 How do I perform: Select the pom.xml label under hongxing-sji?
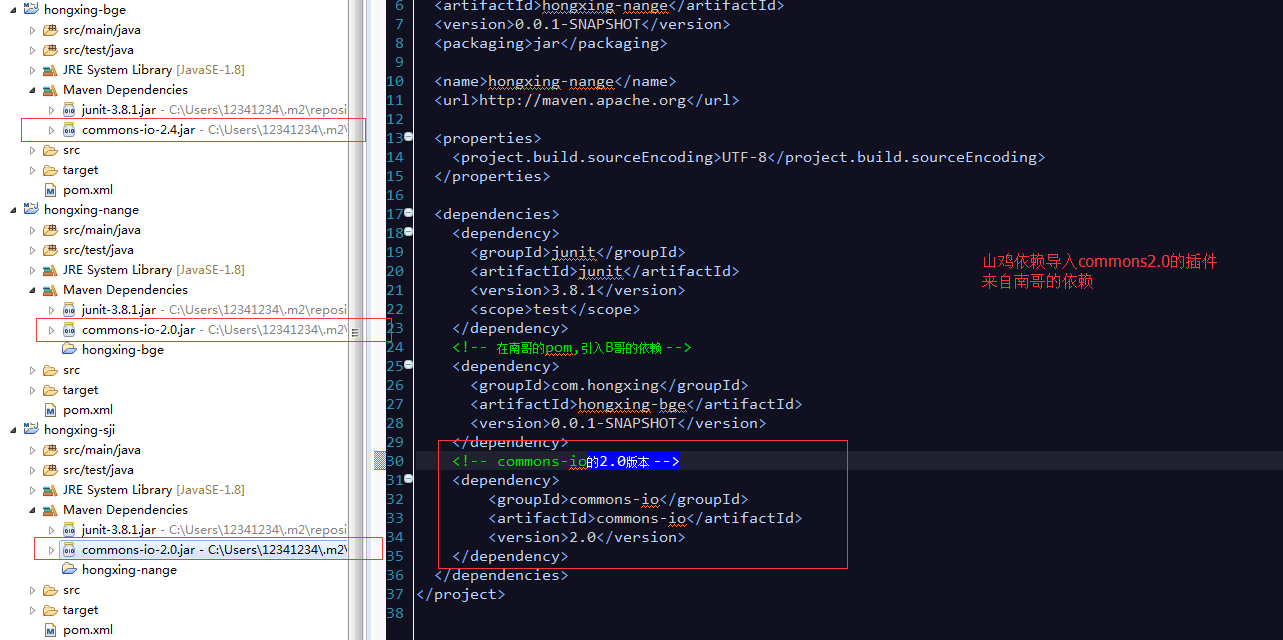(x=88, y=630)
